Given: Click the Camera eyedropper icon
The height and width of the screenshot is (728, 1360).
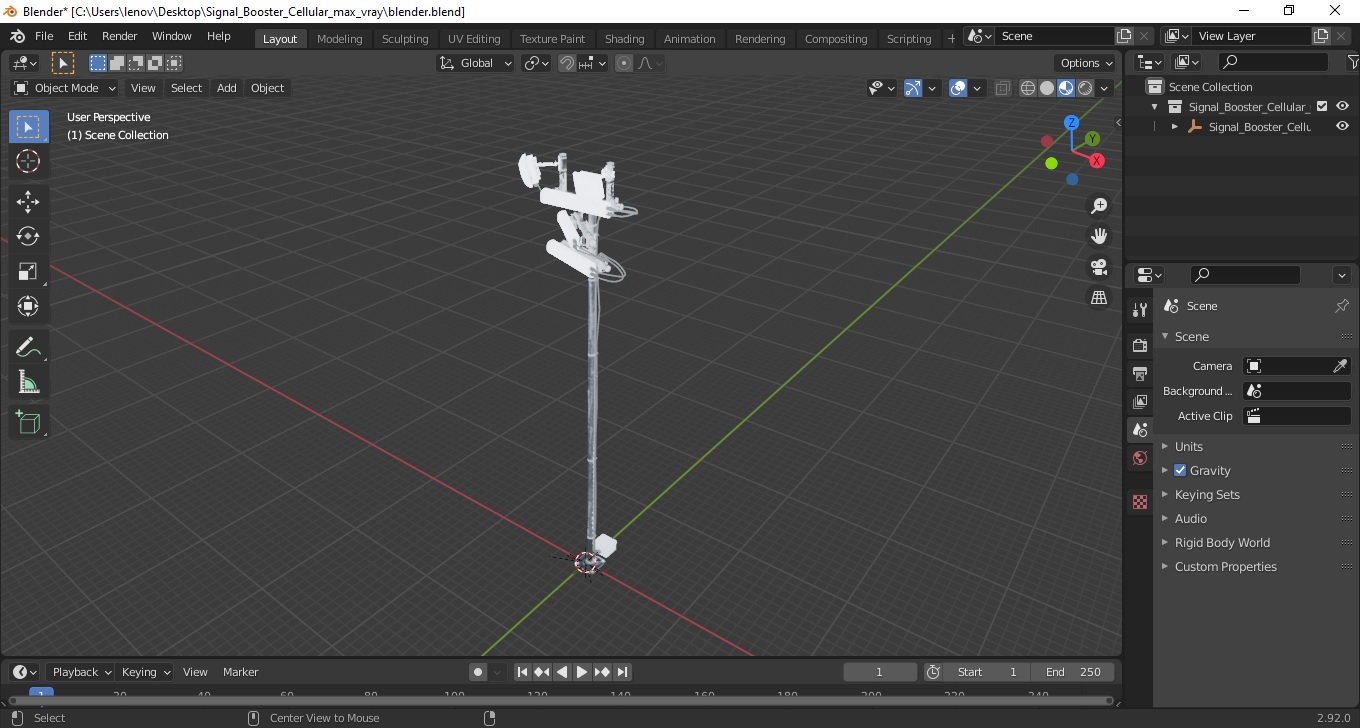Looking at the screenshot, I should [1341, 366].
